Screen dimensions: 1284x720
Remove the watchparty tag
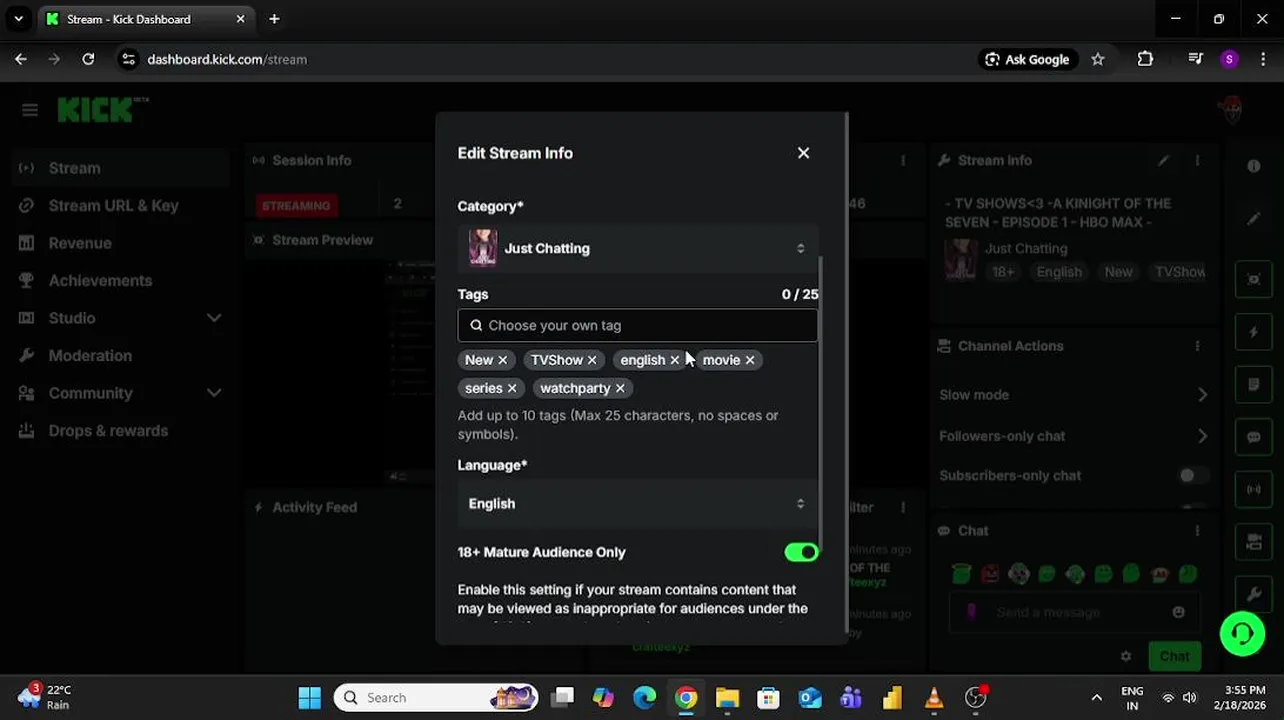coord(620,388)
